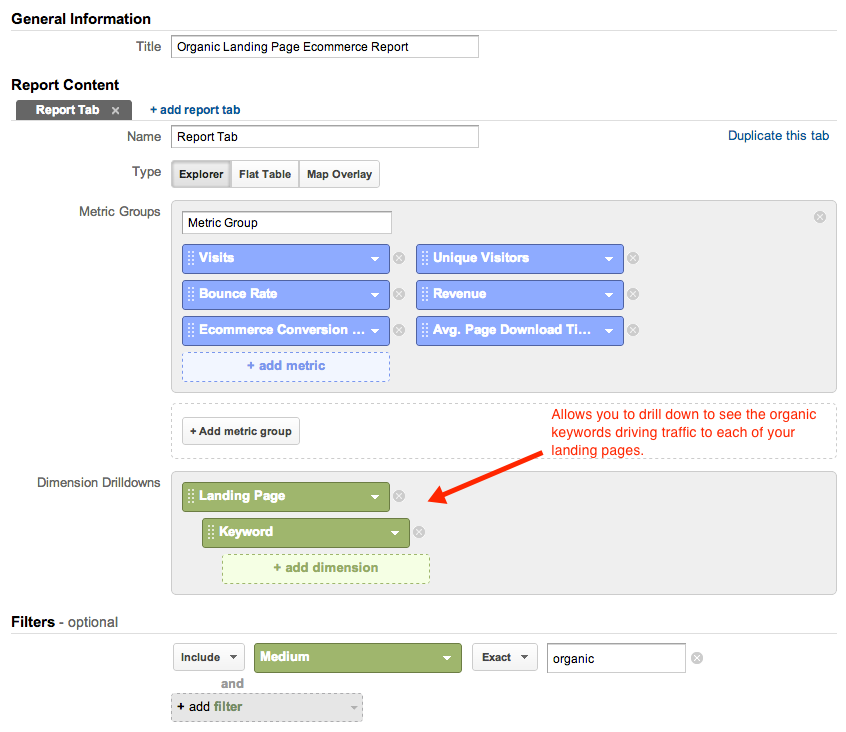The height and width of the screenshot is (732, 846).
Task: Remove the Unique Visitors metric
Action: point(633,258)
